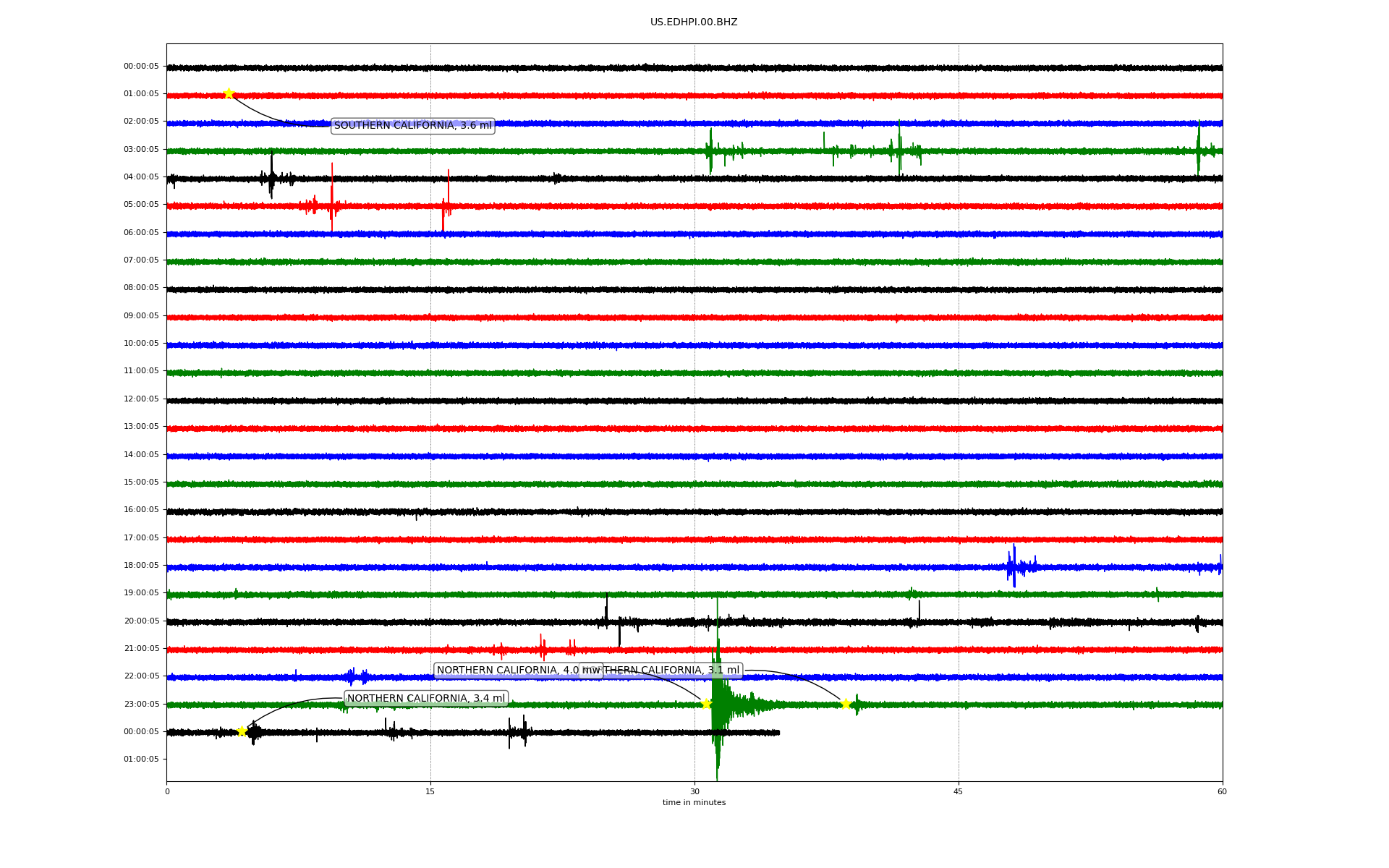
Task: Click the SOUTHERN CALIFORNIA, 3.6 ml label
Action: tap(412, 126)
